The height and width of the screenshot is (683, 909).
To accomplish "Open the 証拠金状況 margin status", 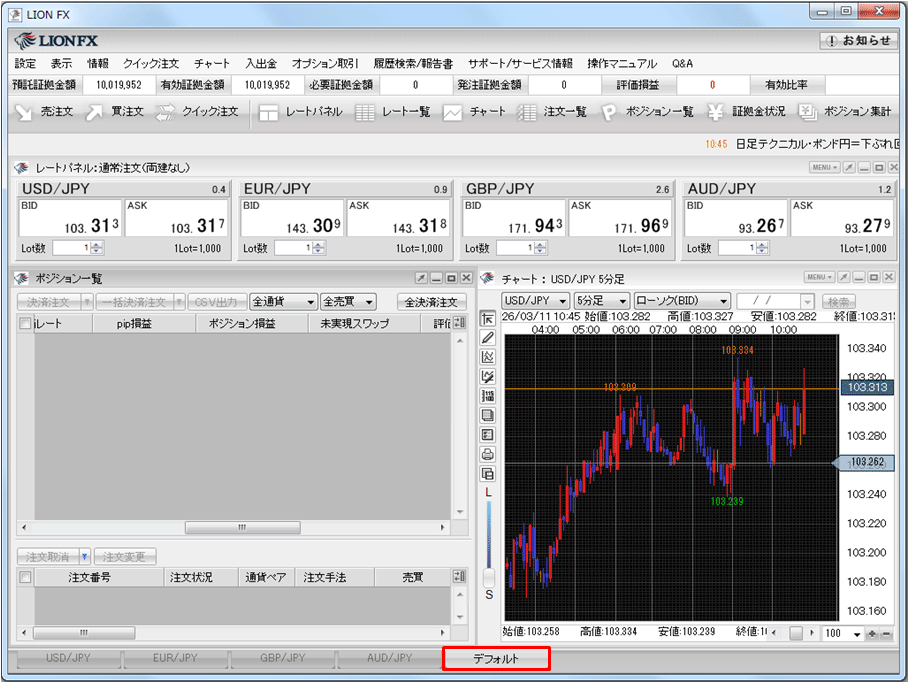I will (x=747, y=111).
